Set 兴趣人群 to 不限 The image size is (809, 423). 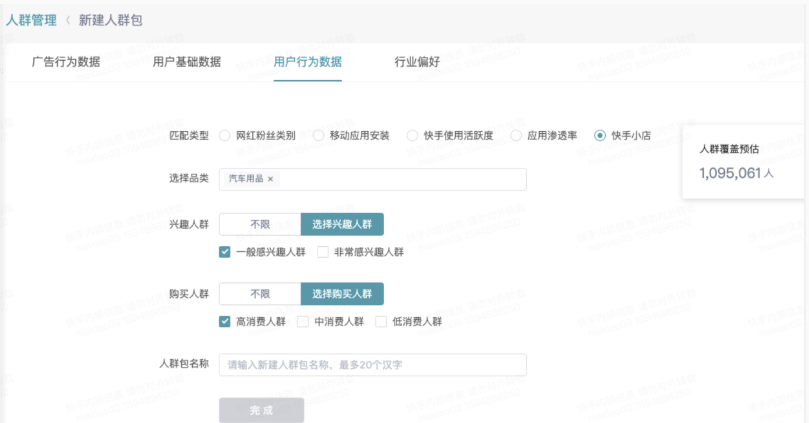point(260,224)
